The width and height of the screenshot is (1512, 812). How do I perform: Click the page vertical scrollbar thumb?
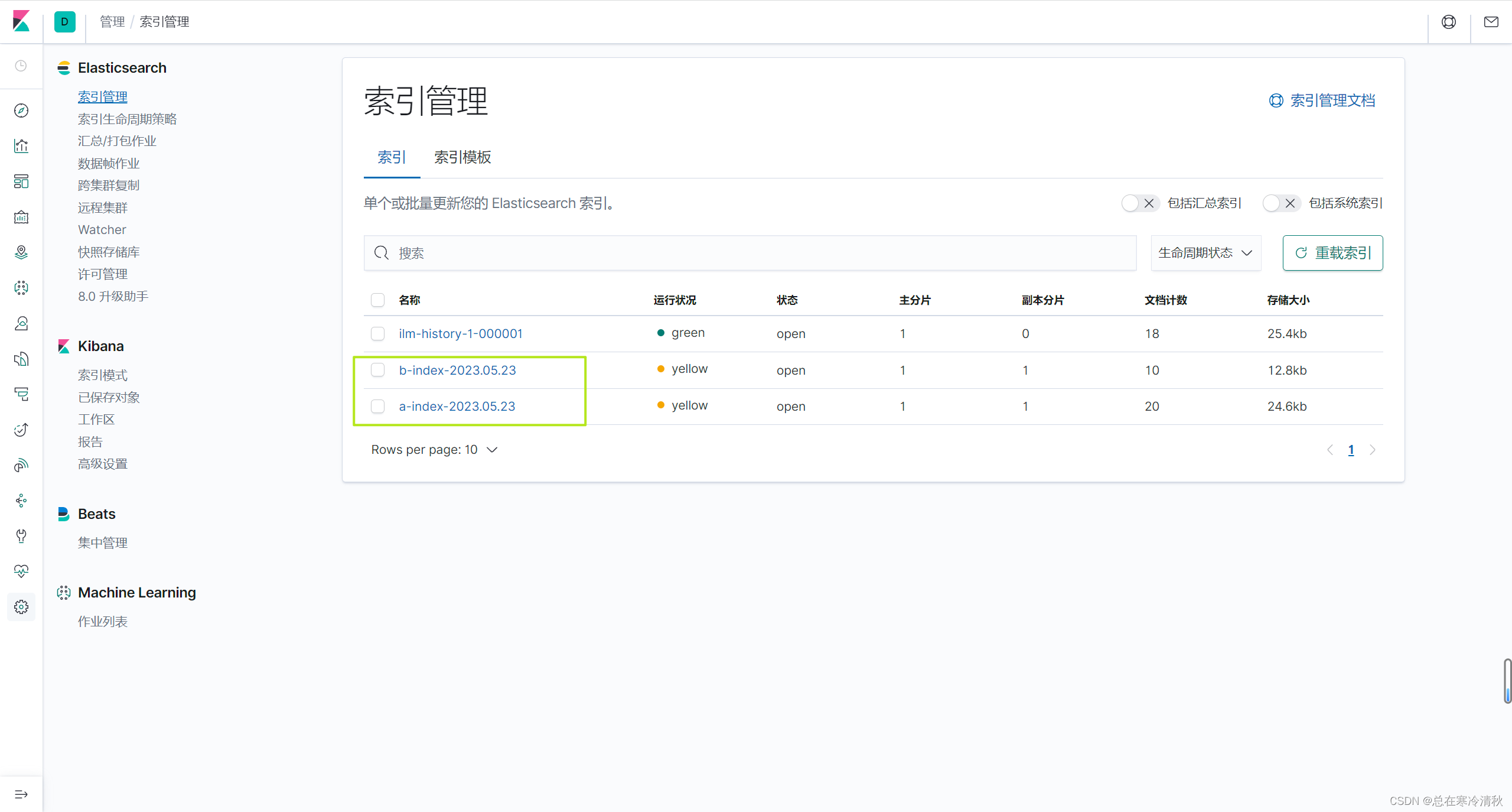(1507, 681)
